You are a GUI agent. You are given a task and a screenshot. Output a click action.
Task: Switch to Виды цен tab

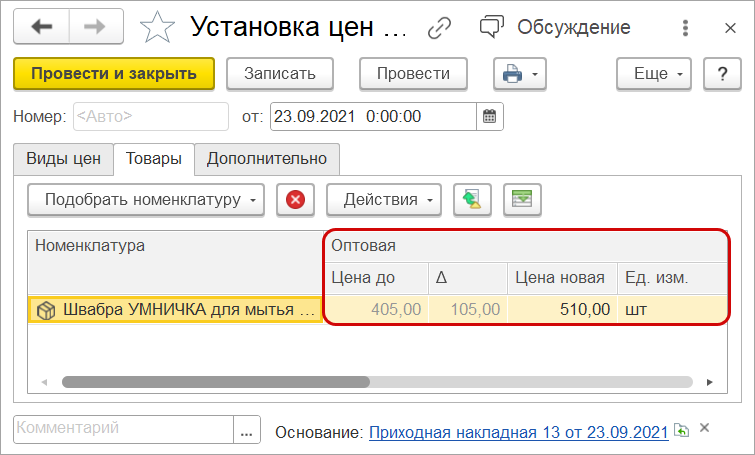click(64, 159)
